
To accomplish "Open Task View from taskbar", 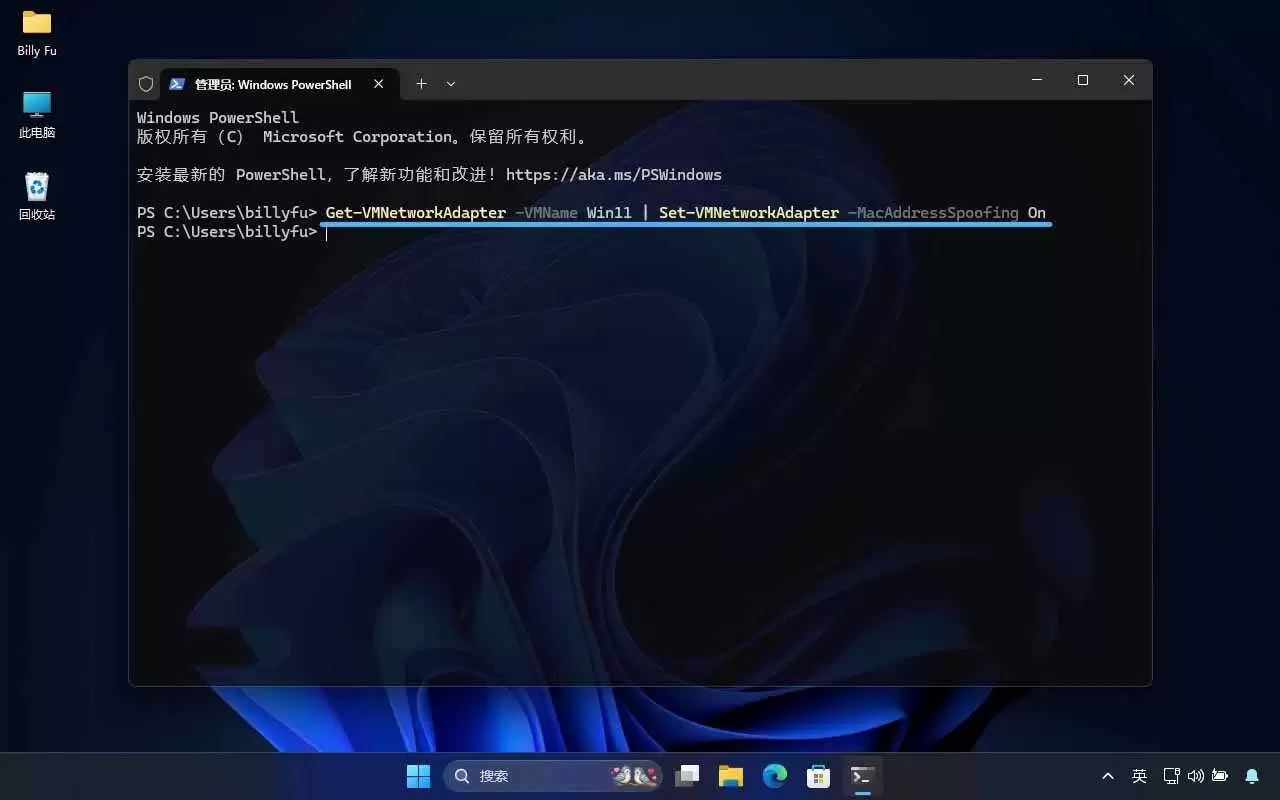I will point(687,776).
